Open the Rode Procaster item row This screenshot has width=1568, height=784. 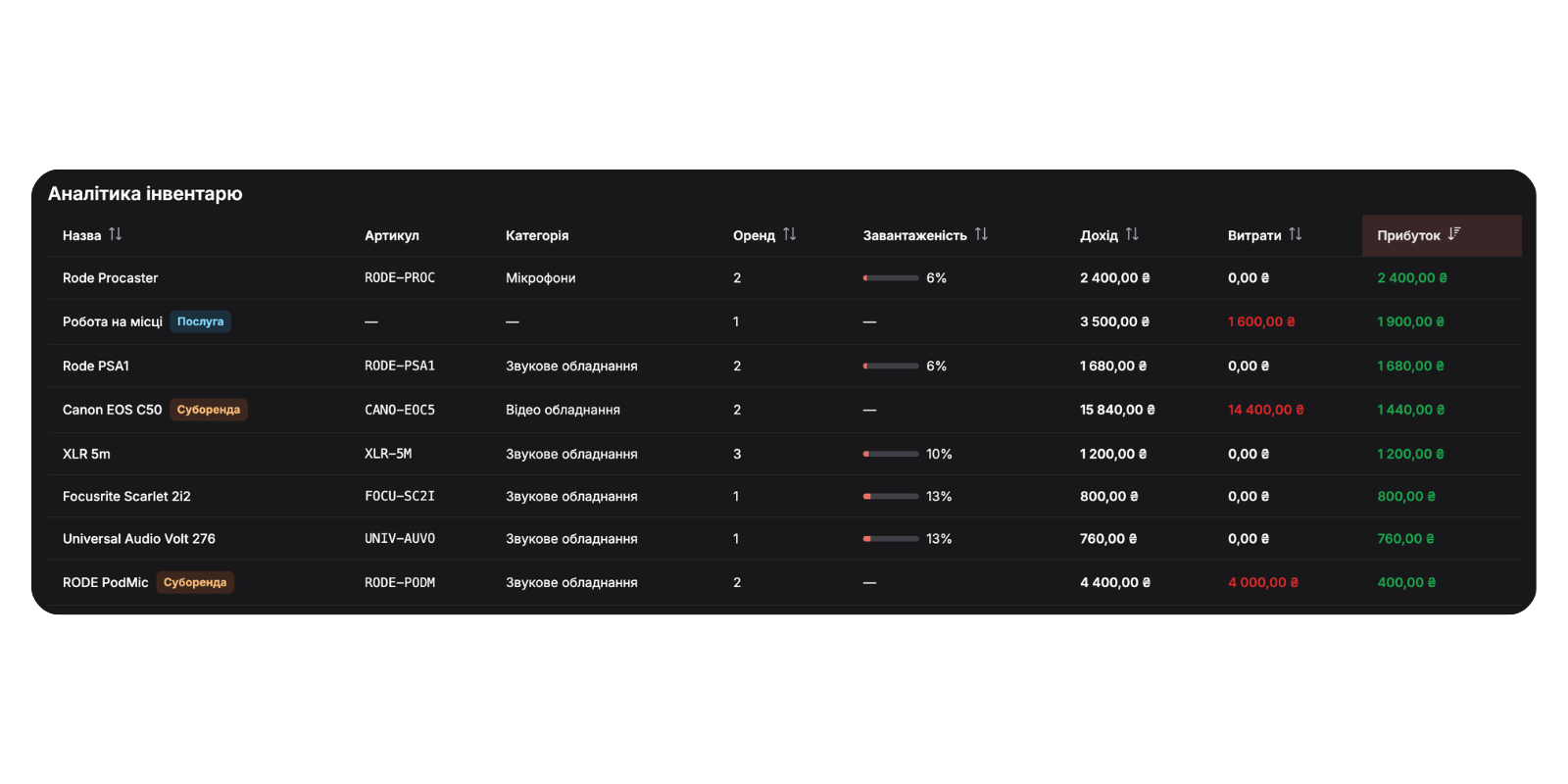(784, 278)
